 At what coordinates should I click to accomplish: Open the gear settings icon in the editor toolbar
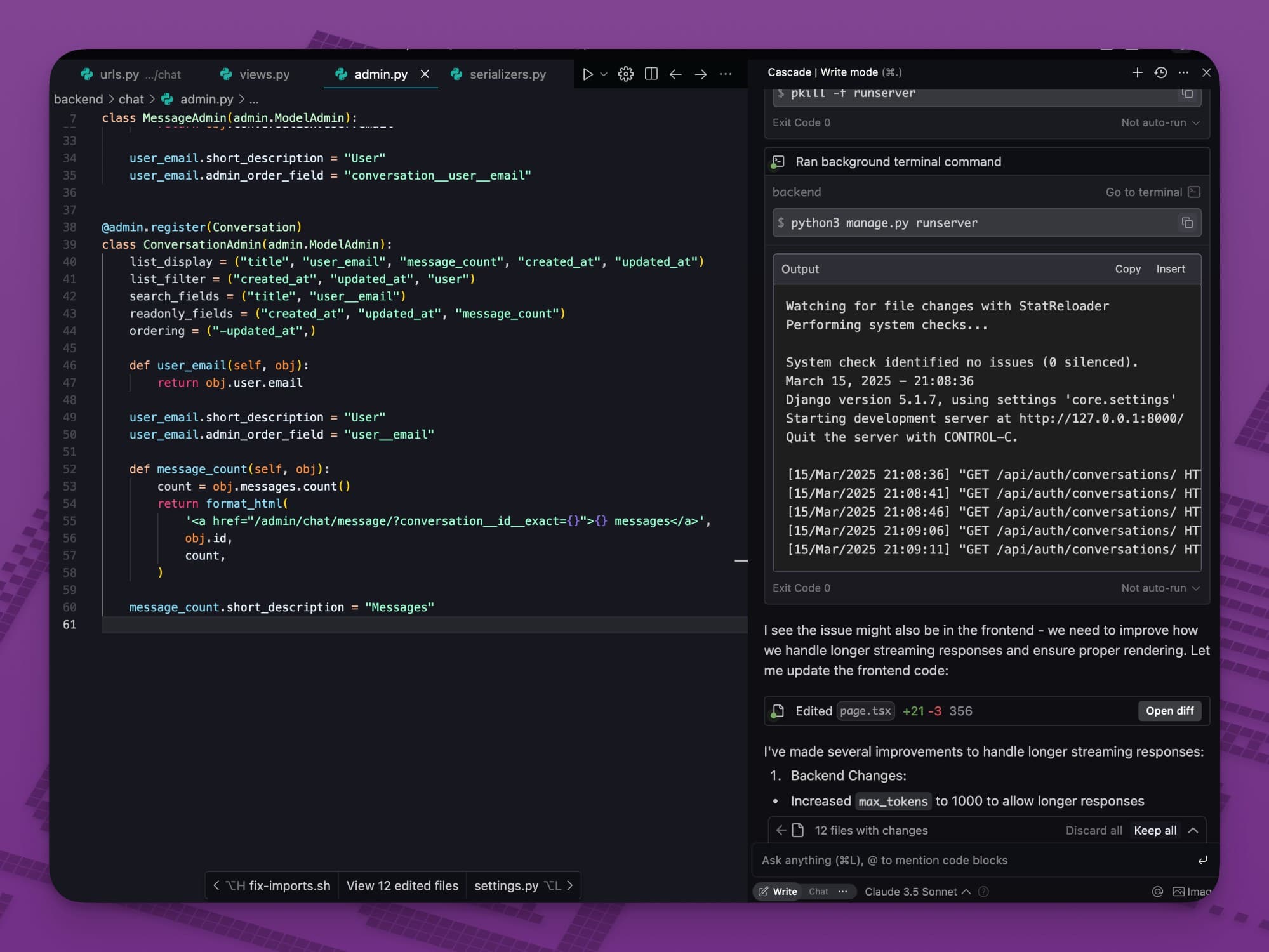(625, 74)
